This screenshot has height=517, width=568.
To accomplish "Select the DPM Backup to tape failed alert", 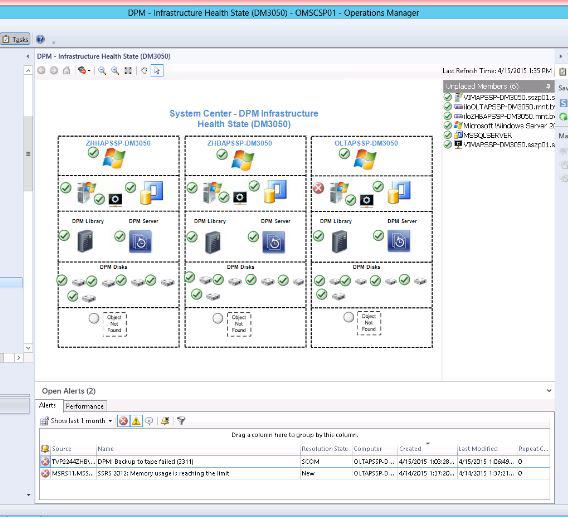I will (x=295, y=462).
